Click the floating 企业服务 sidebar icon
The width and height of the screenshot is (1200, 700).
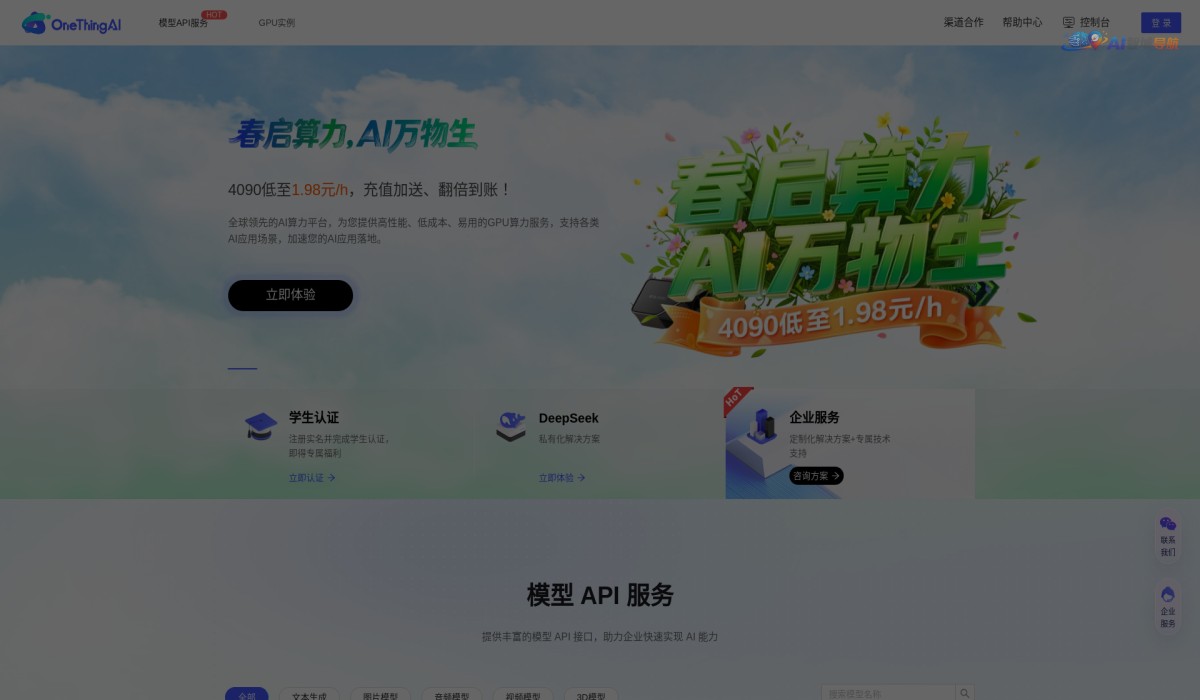coord(1168,594)
